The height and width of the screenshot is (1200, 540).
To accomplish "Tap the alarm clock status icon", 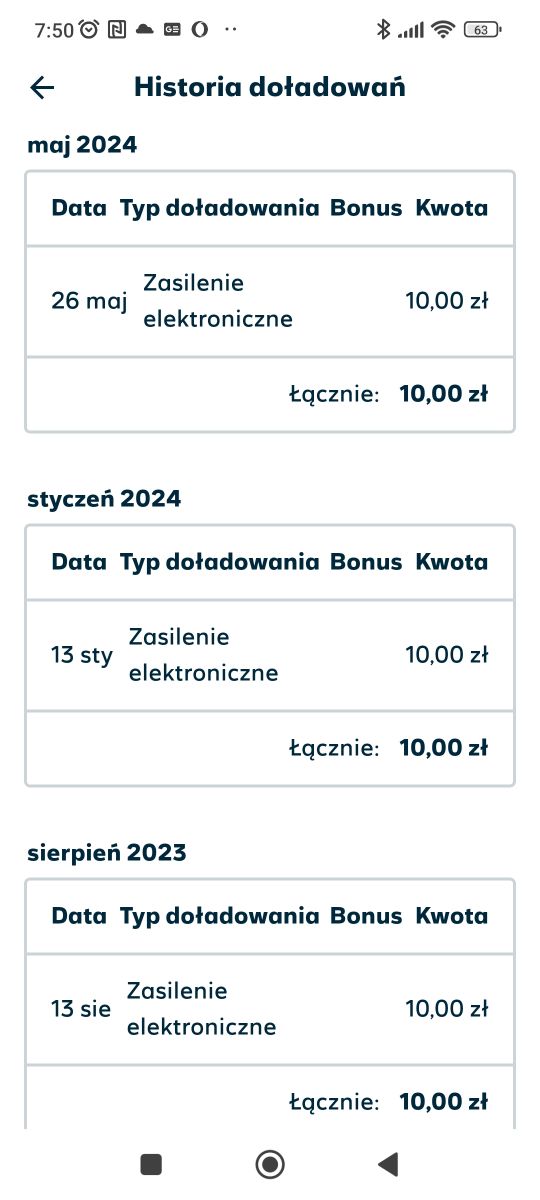I will [x=89, y=30].
